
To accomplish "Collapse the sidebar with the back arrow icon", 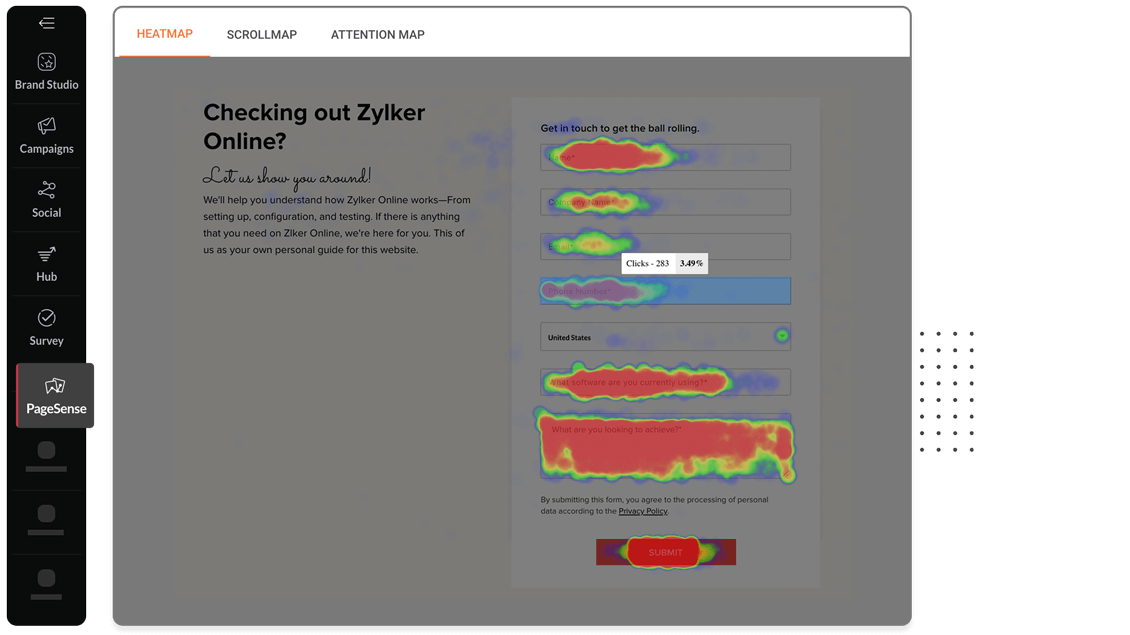I will click(46, 23).
